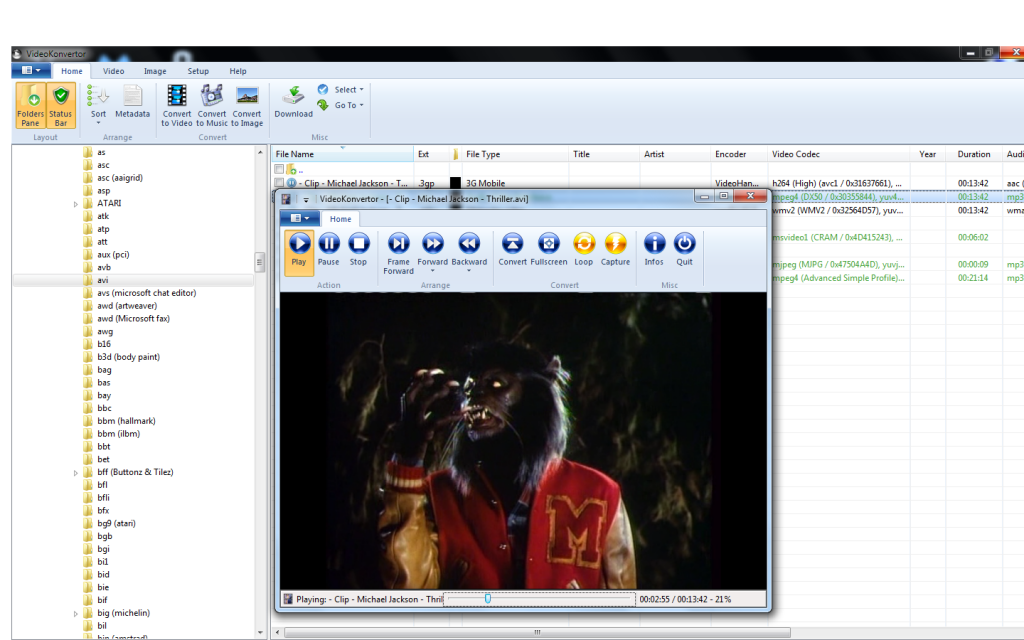This screenshot has height=640, width=1024.
Task: Sort by the Duration column header
Action: [973, 154]
